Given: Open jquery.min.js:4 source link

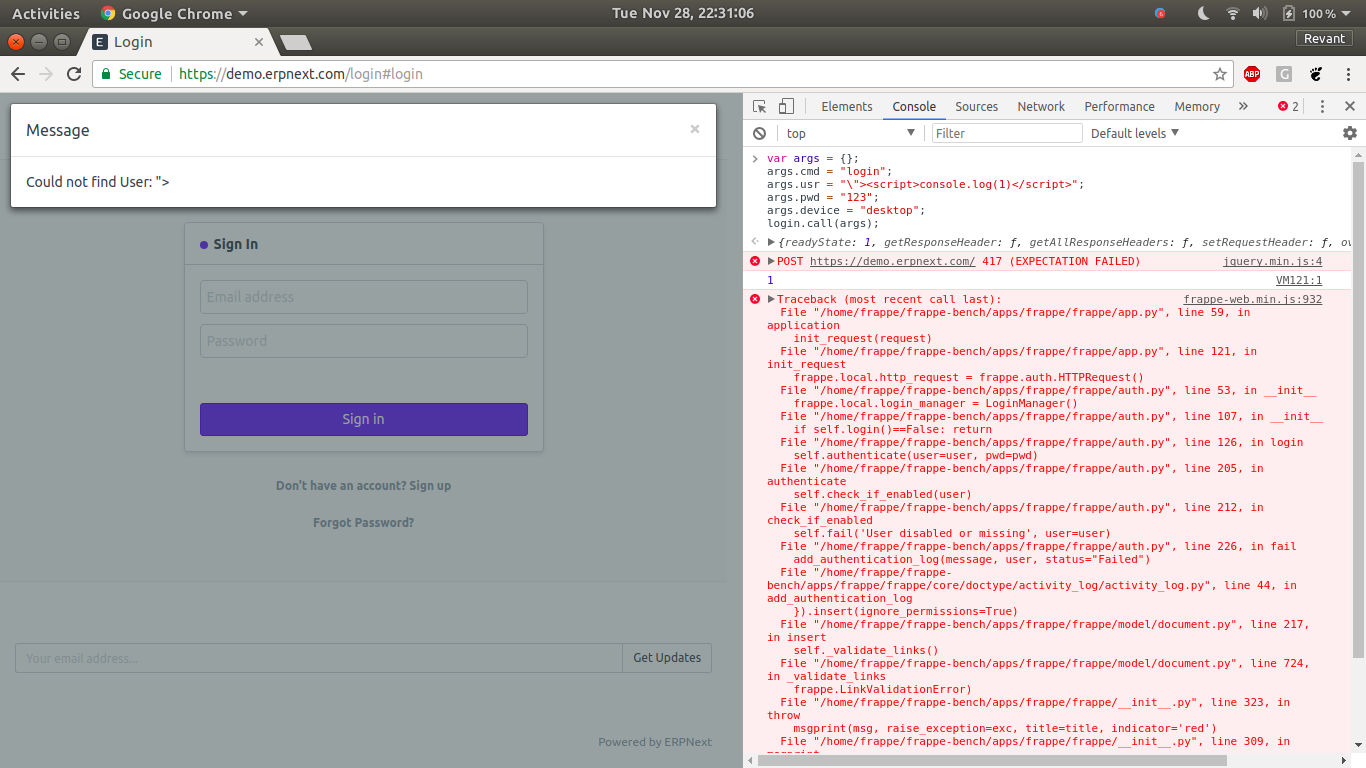Looking at the screenshot, I should click(1272, 261).
